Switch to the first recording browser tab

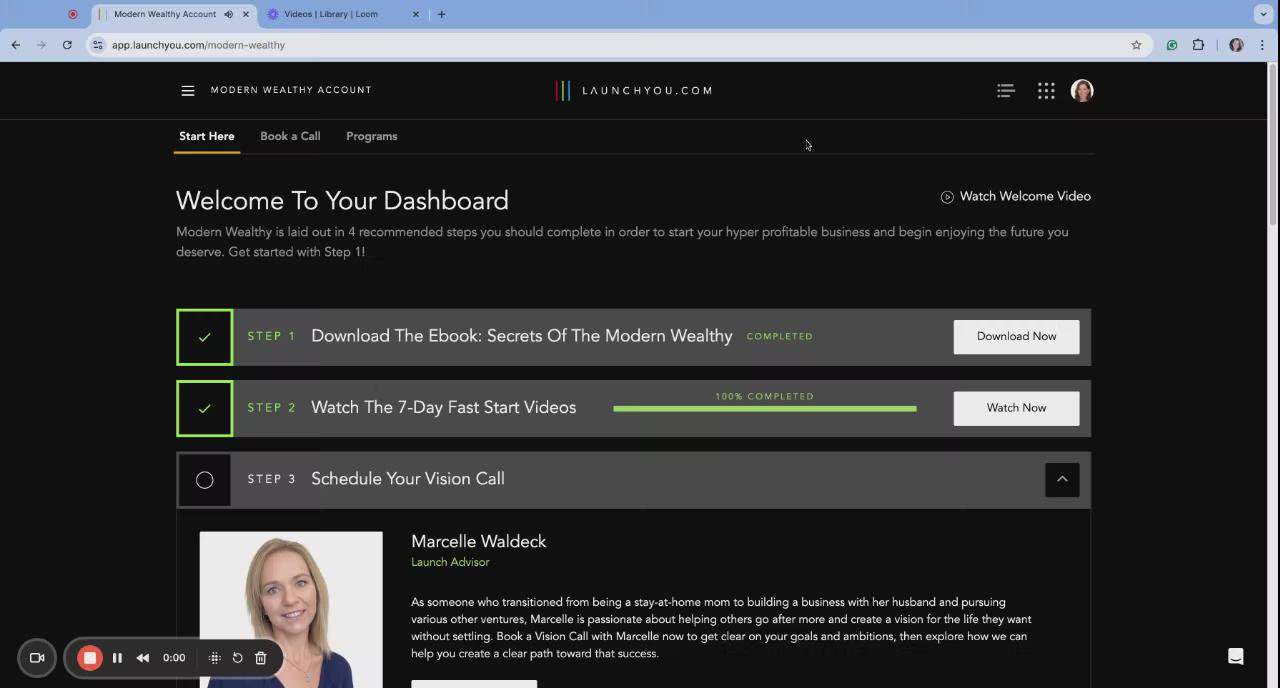(72, 14)
